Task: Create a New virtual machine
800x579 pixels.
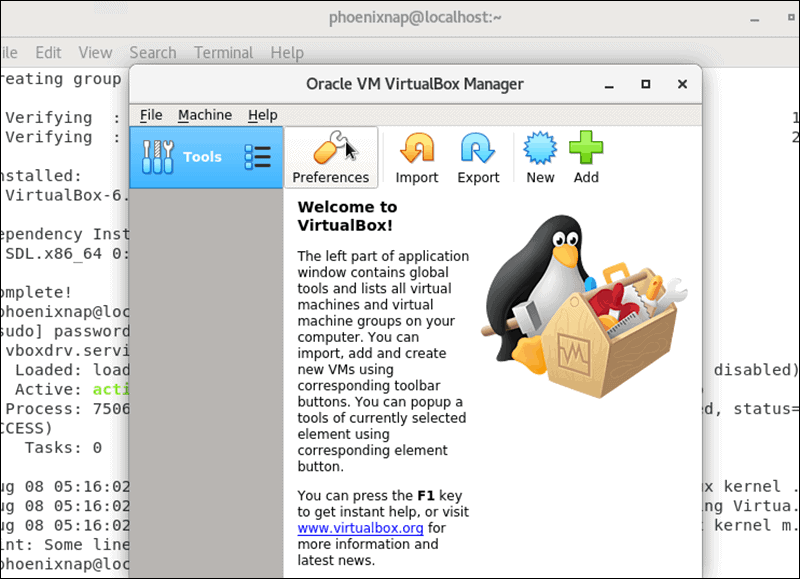Action: (540, 158)
